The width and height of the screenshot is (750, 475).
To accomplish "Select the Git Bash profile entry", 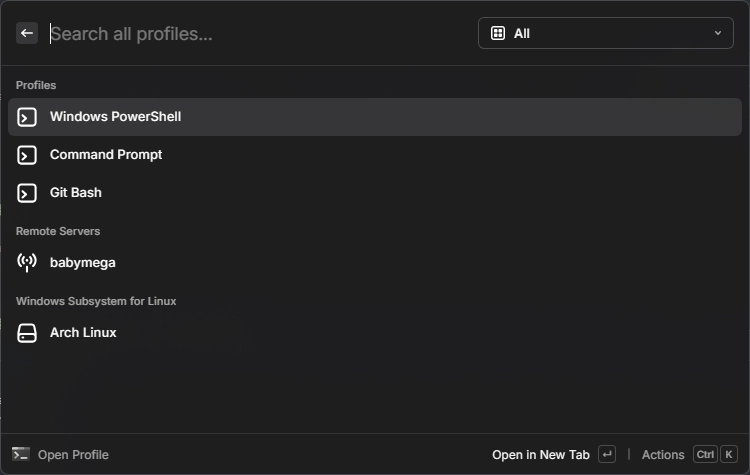I will (76, 193).
